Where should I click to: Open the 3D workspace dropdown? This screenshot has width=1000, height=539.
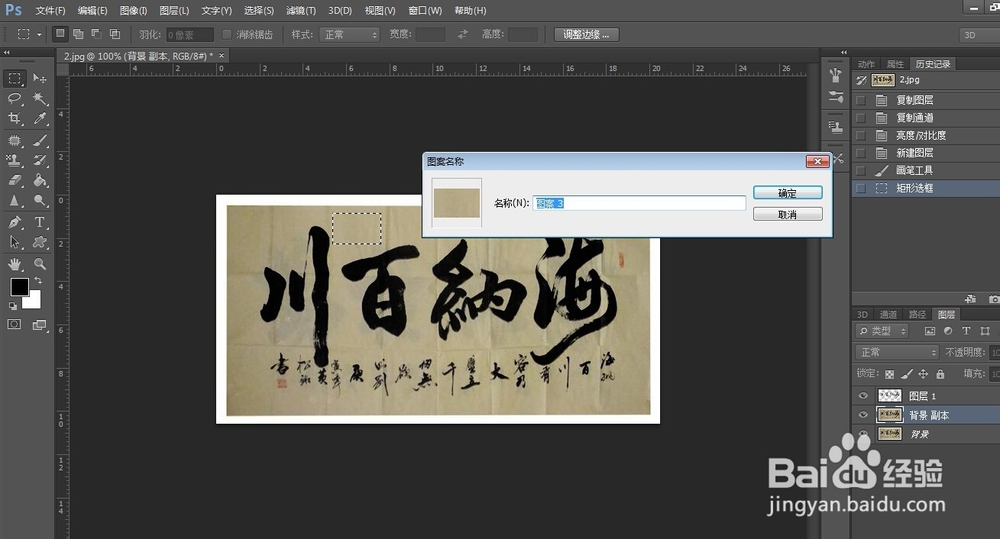[980, 35]
